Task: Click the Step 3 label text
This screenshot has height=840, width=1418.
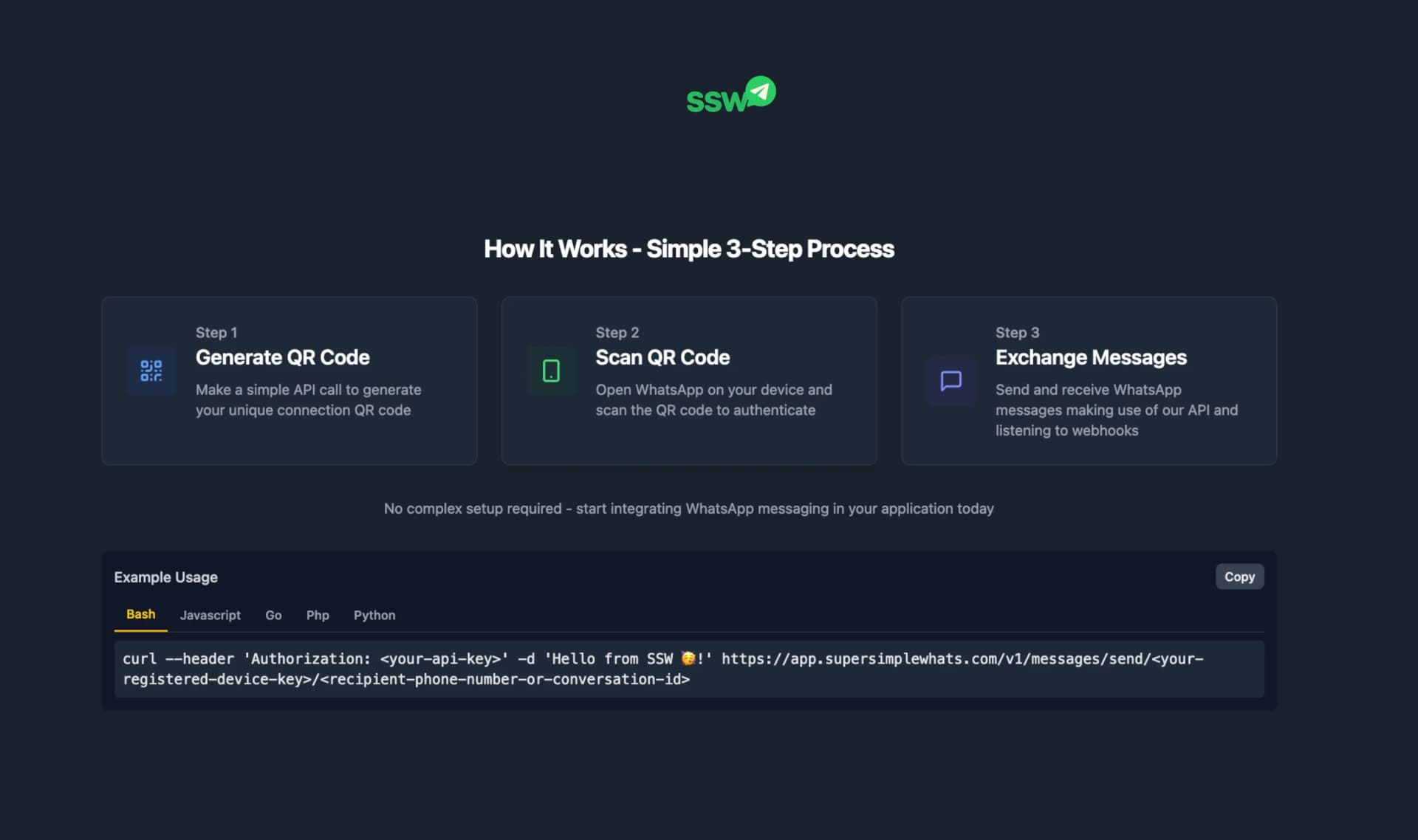Action: point(1017,332)
